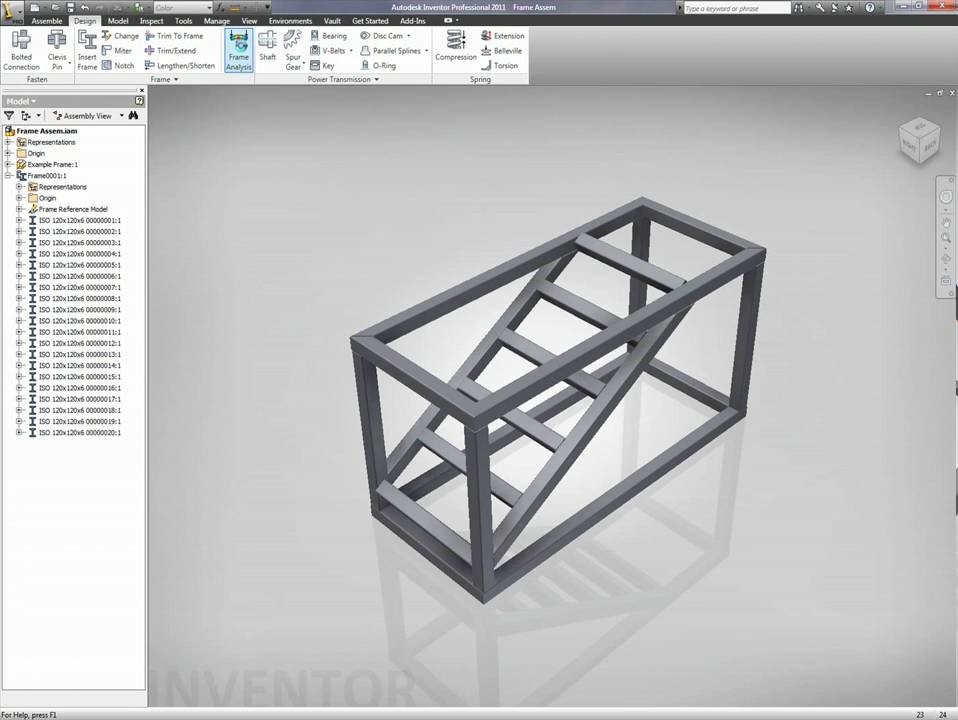Open the Bolted Connection tool
The height and width of the screenshot is (720, 958).
point(21,49)
